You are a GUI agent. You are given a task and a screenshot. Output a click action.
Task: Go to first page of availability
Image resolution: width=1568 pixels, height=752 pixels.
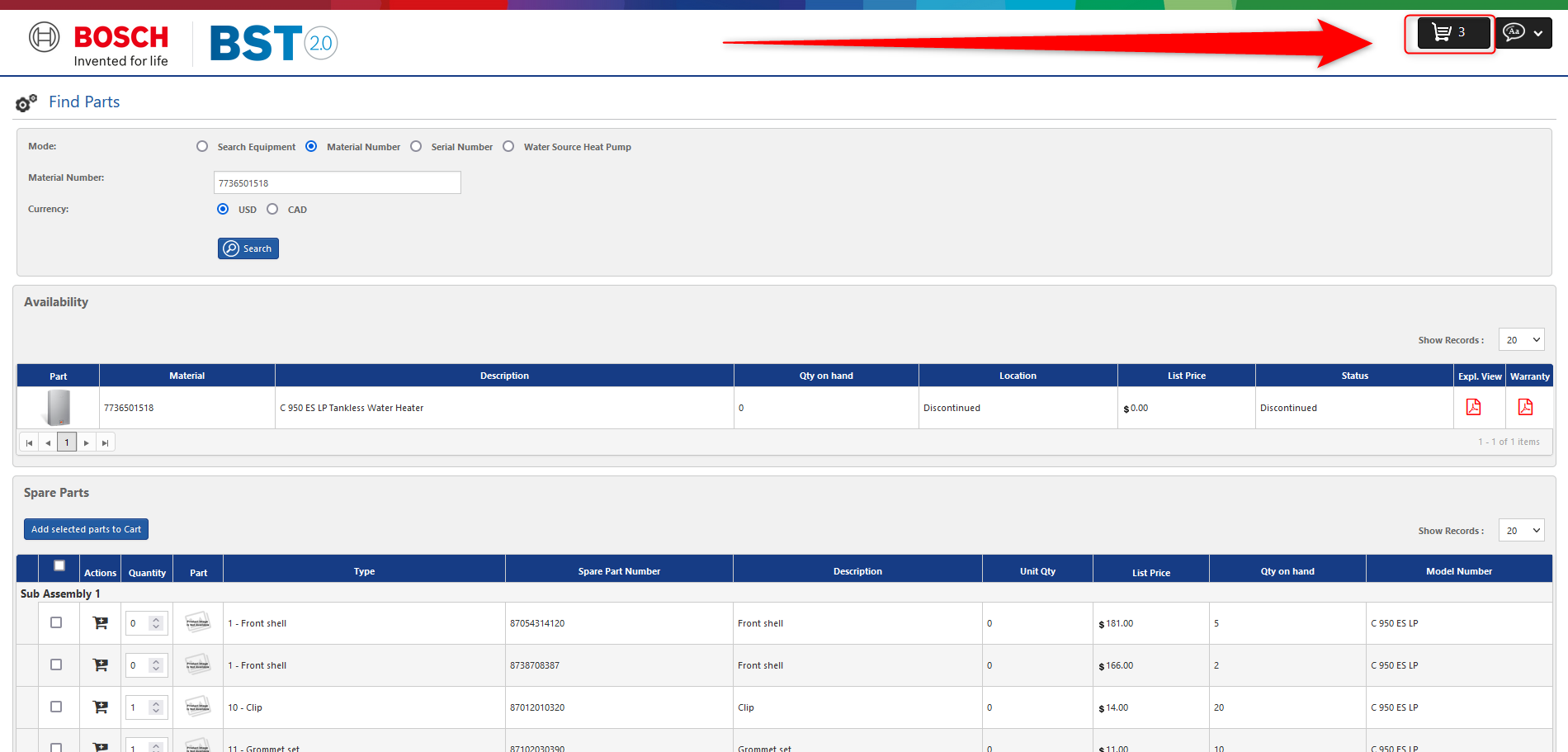(29, 442)
